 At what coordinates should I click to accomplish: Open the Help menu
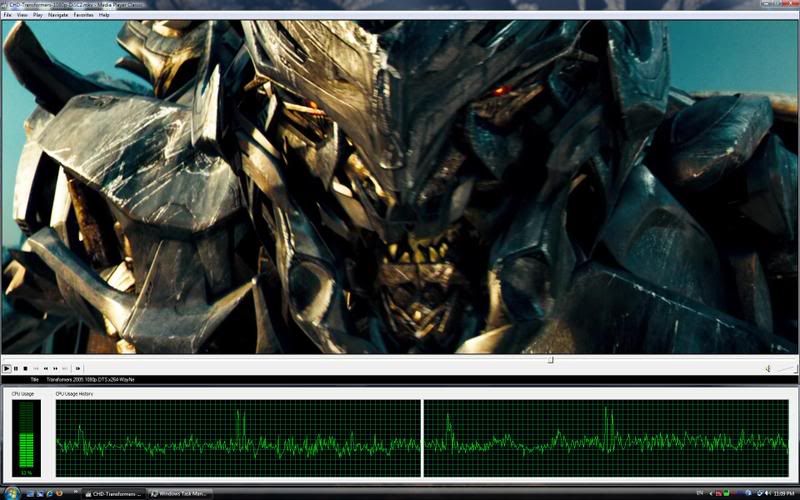point(104,15)
